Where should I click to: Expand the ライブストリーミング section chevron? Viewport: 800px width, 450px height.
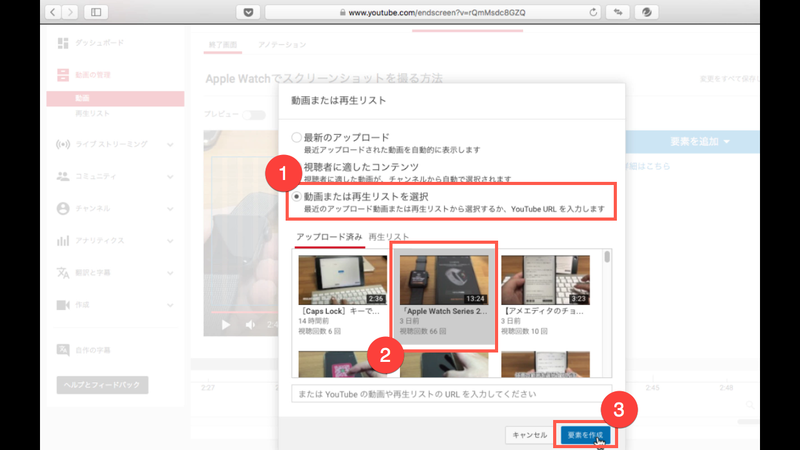170,145
